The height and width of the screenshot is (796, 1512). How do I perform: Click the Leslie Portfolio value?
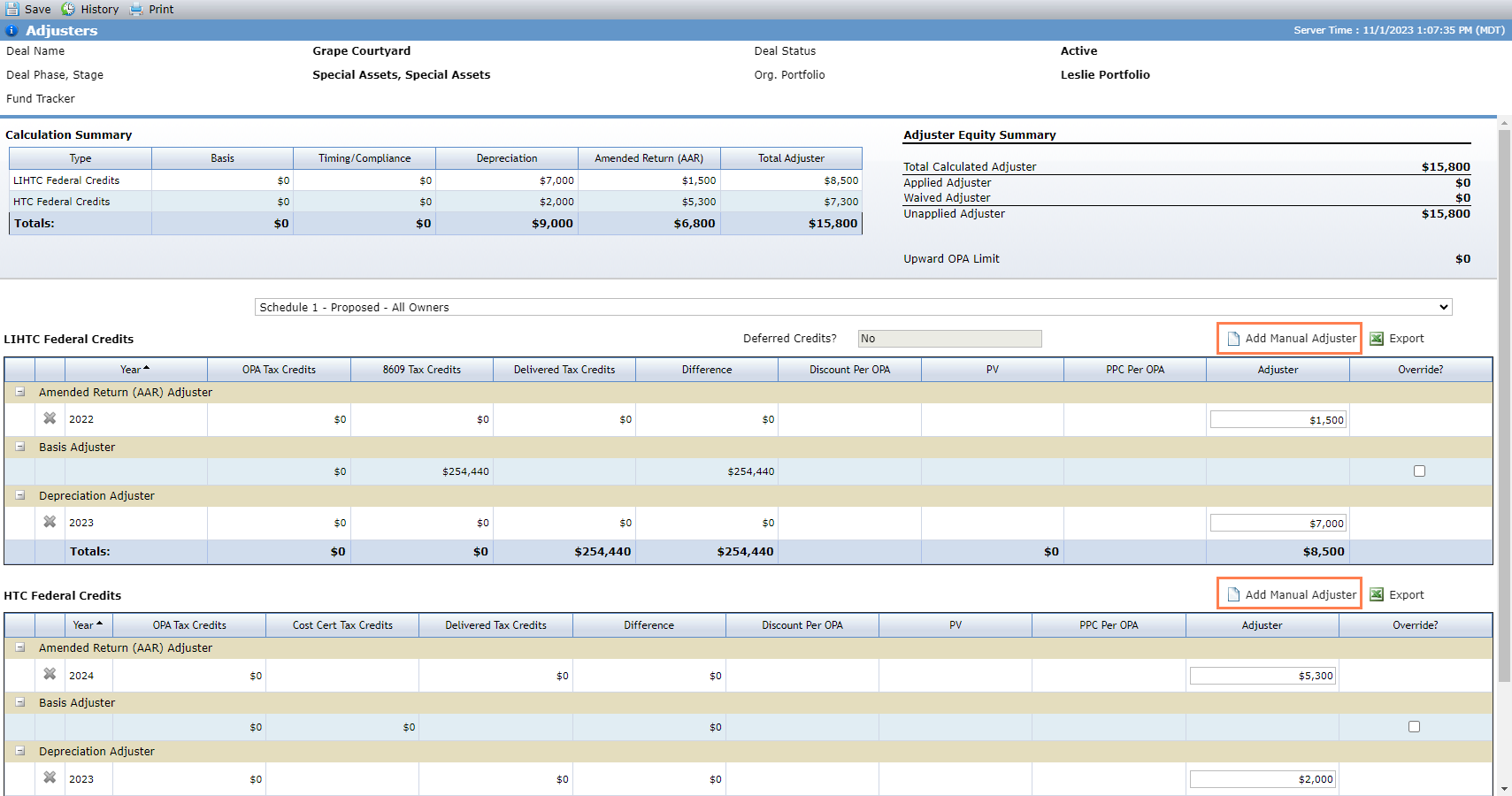(x=1105, y=75)
